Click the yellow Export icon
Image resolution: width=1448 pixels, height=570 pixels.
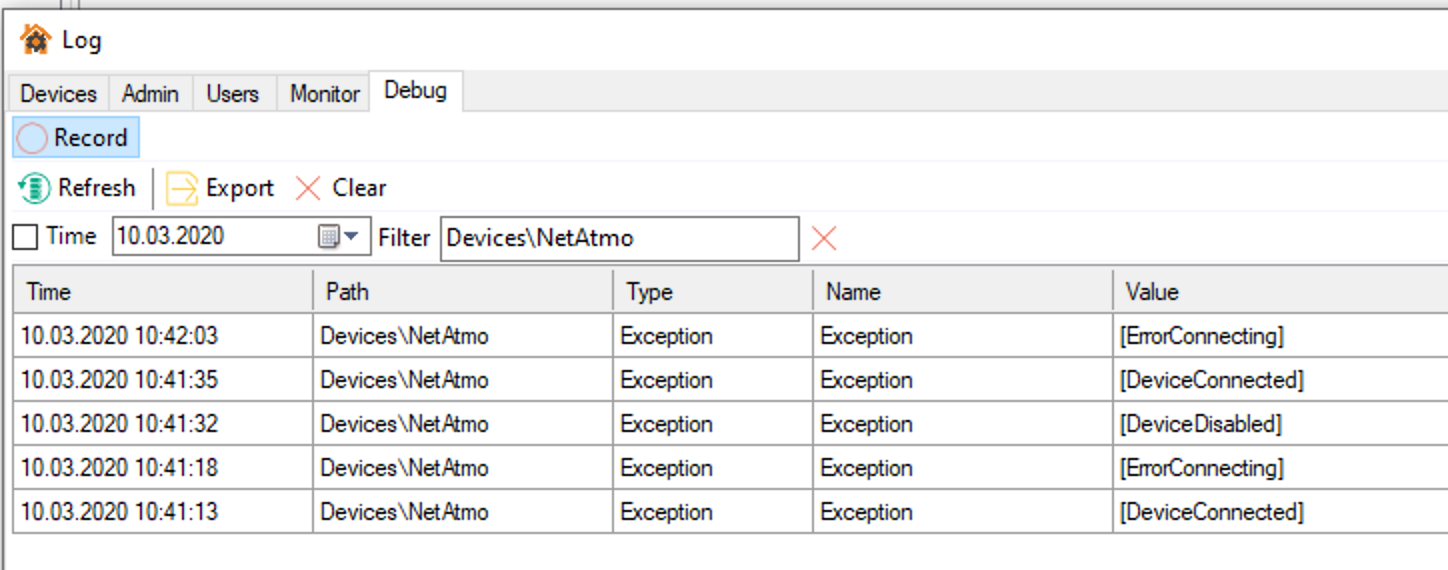[x=182, y=188]
